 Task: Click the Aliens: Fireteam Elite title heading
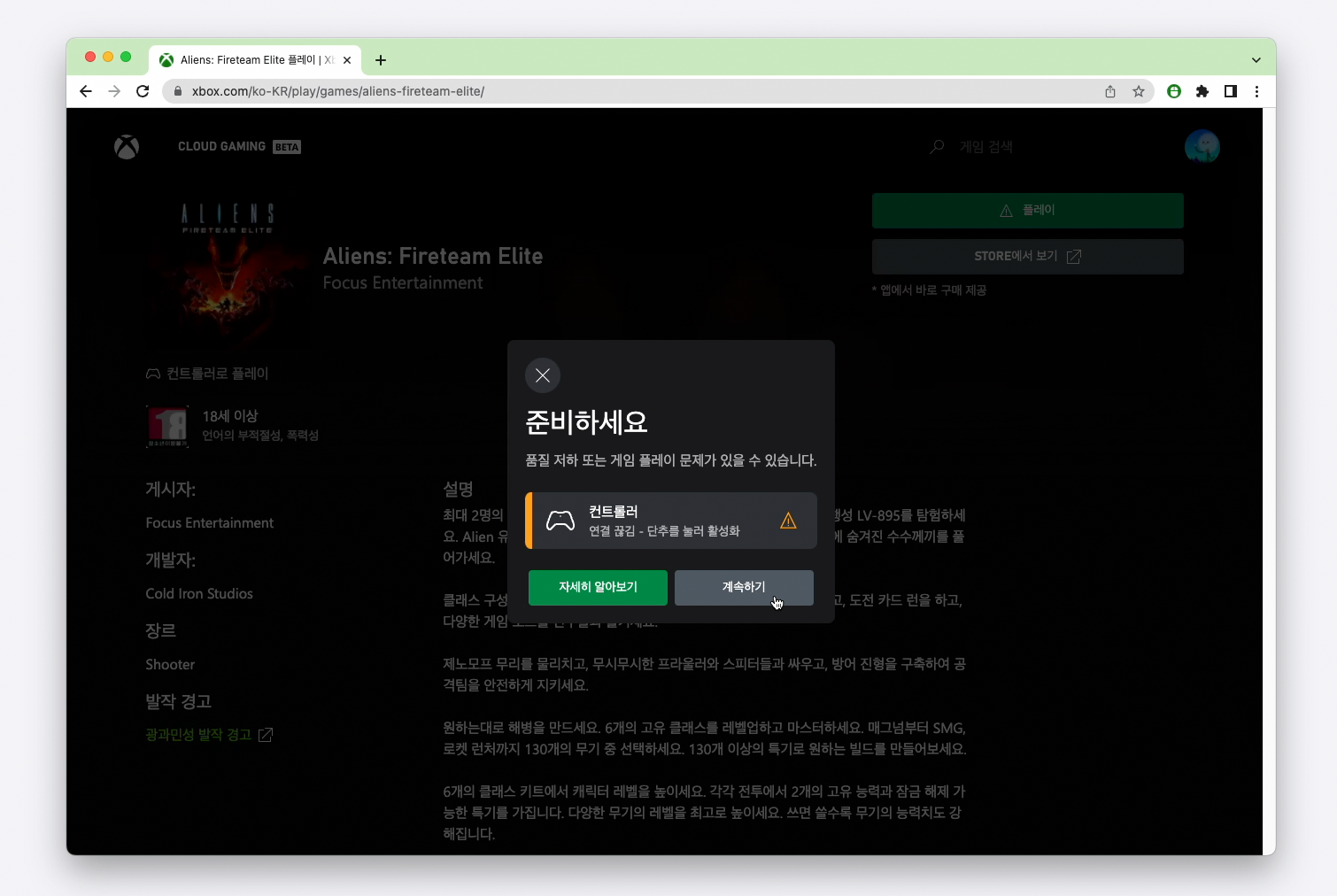(x=433, y=257)
